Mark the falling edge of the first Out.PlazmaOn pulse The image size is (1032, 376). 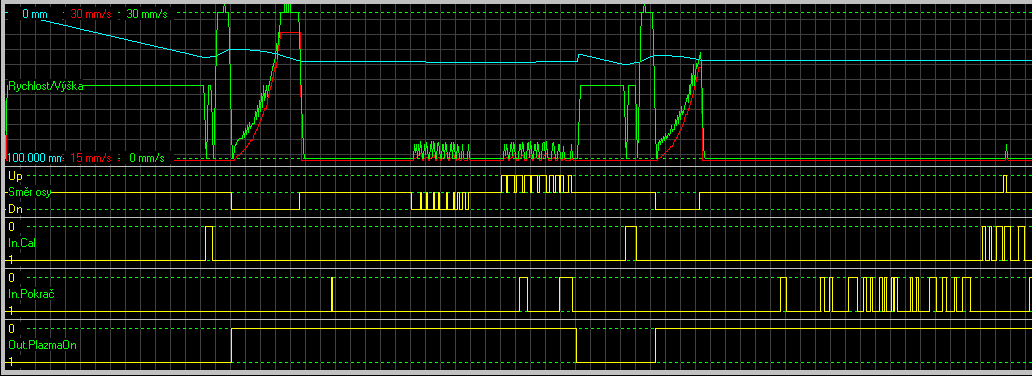tap(576, 344)
